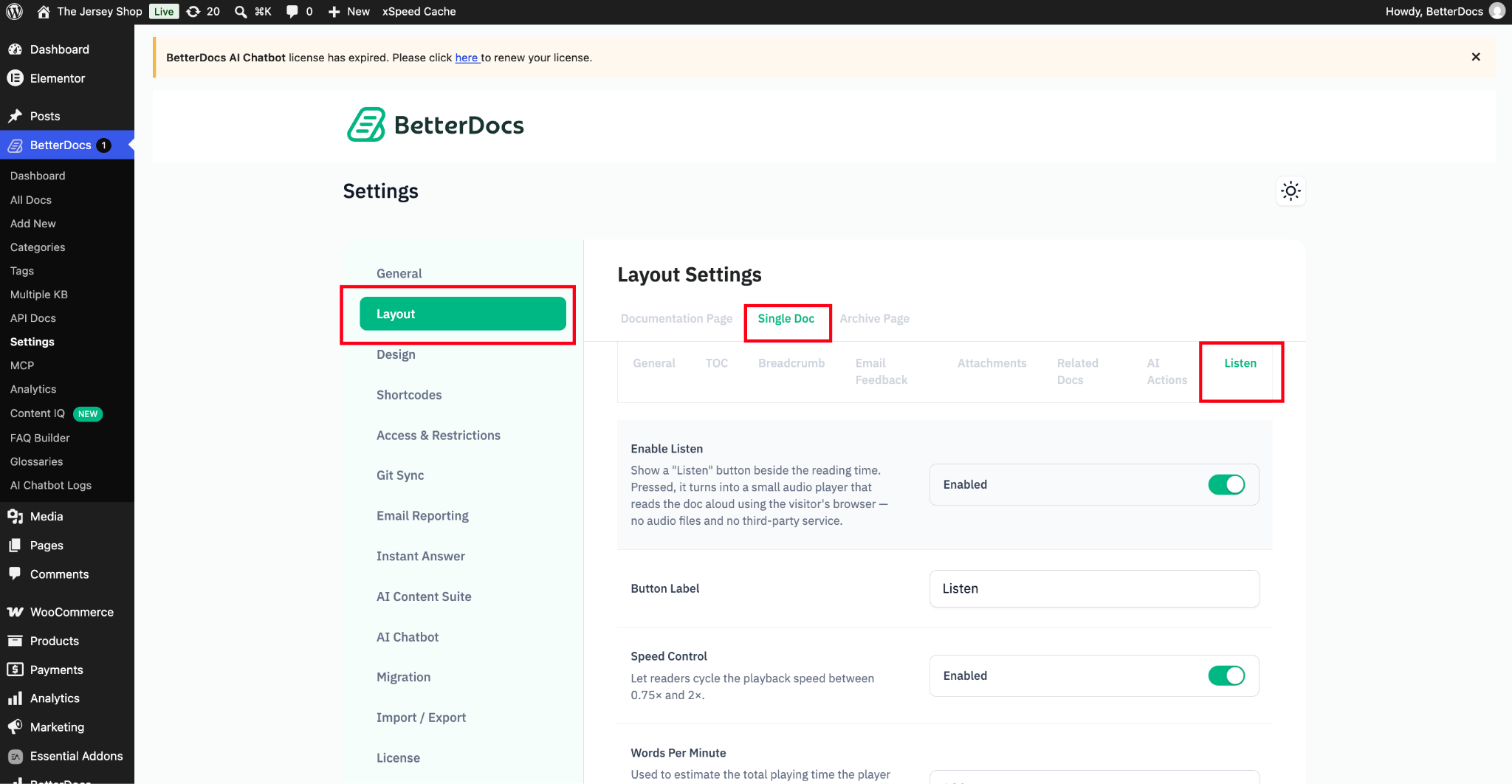This screenshot has width=1512, height=784.
Task: Turn off Speed Control toggle
Action: tap(1226, 675)
